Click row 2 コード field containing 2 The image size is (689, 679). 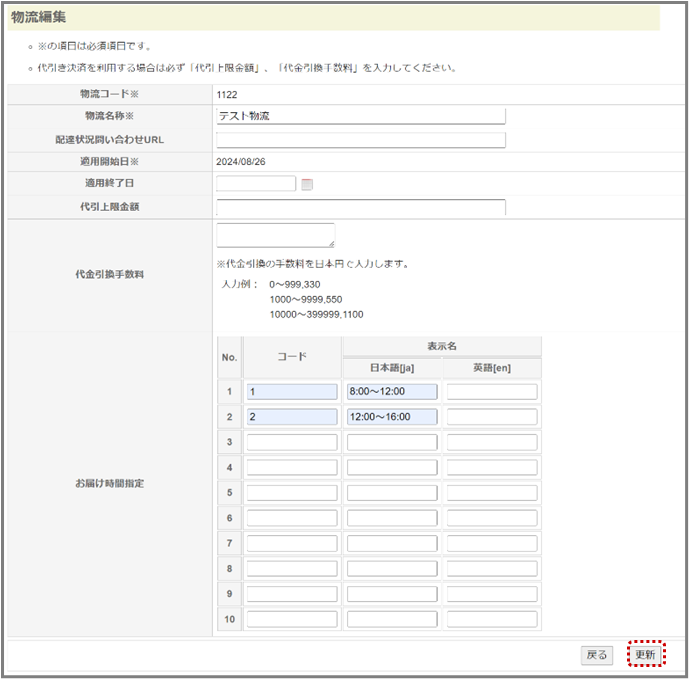point(292,417)
